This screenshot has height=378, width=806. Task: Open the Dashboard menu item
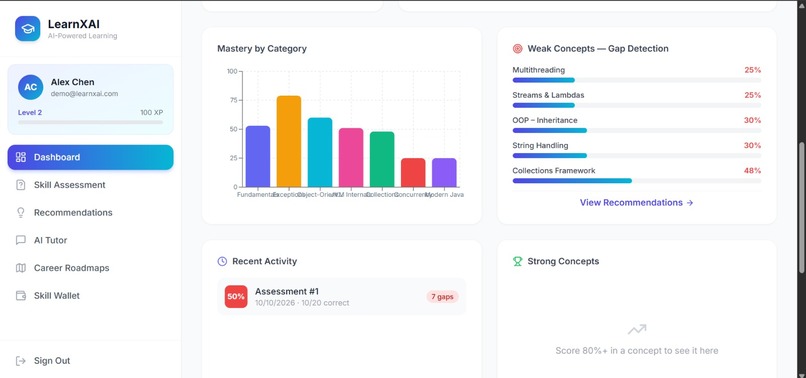90,157
